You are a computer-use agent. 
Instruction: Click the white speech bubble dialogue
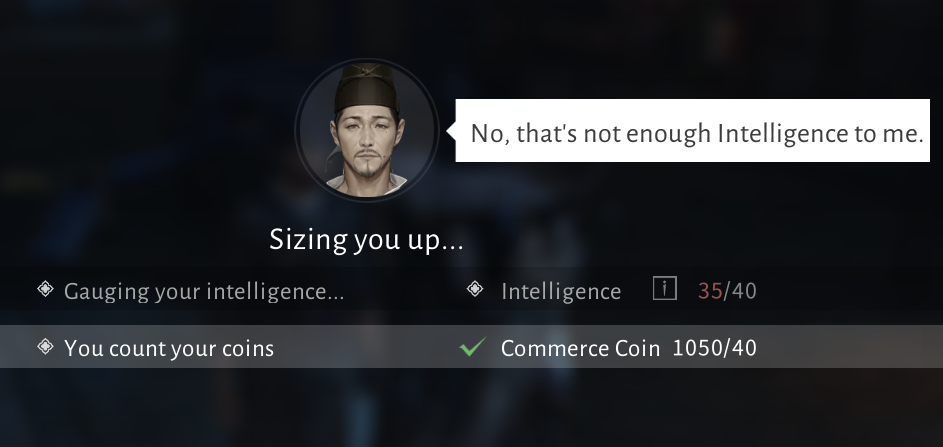(x=692, y=131)
